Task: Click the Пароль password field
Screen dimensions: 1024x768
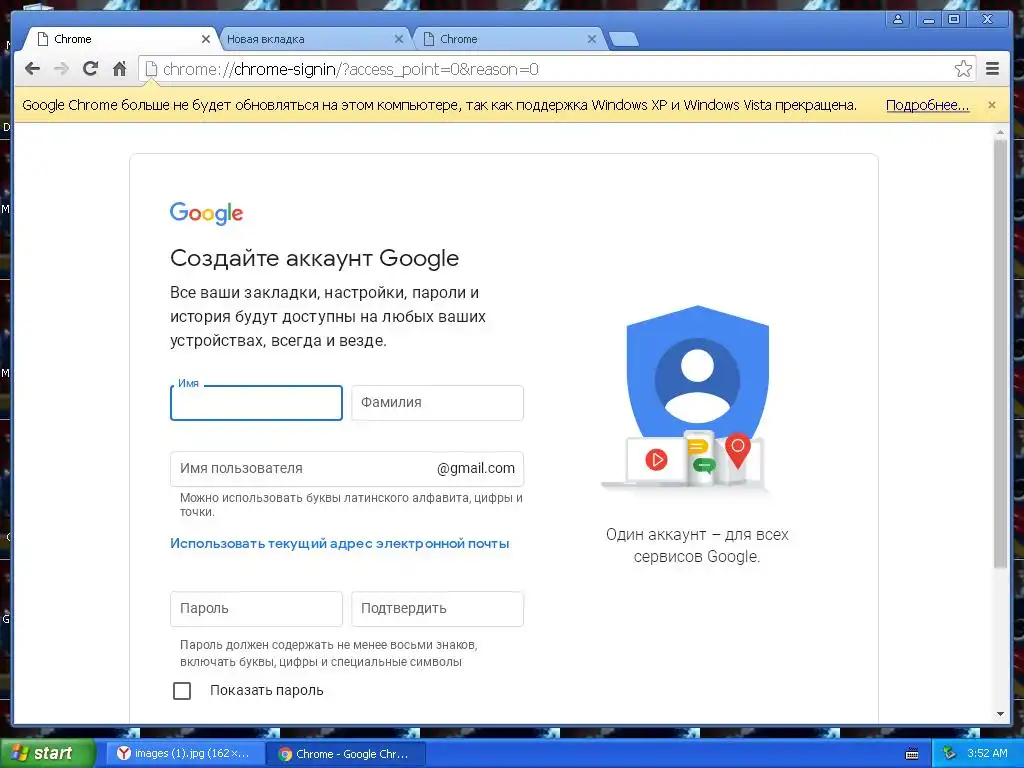Action: pos(256,609)
